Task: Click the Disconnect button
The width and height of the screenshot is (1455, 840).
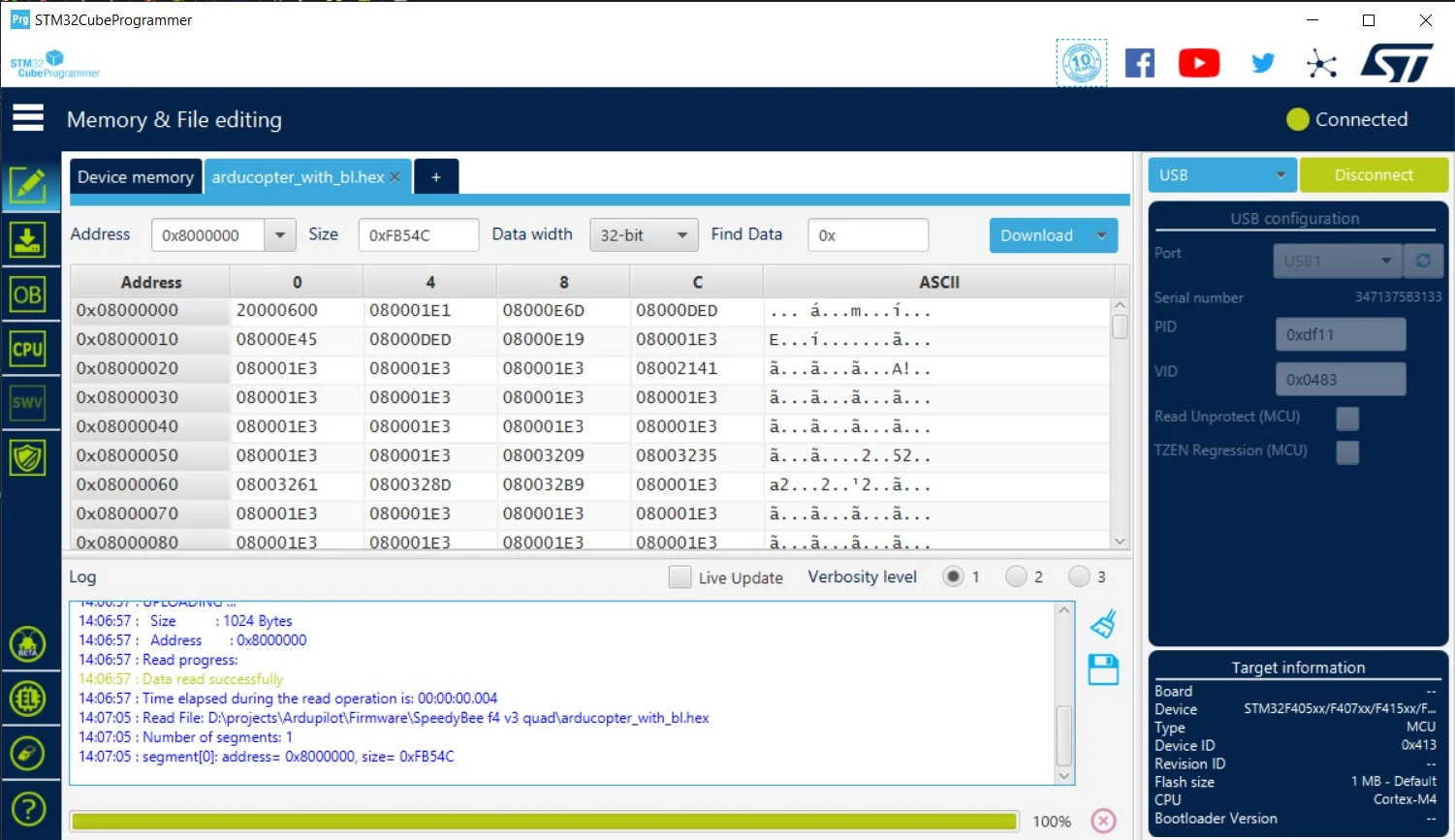Action: pos(1374,174)
